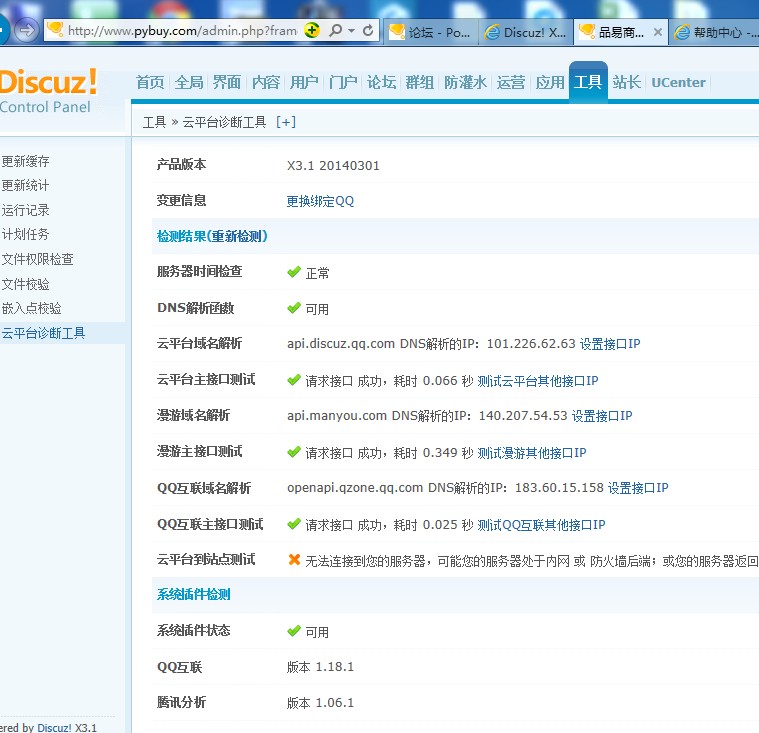Open the 论坛 admin menu

click(x=381, y=82)
